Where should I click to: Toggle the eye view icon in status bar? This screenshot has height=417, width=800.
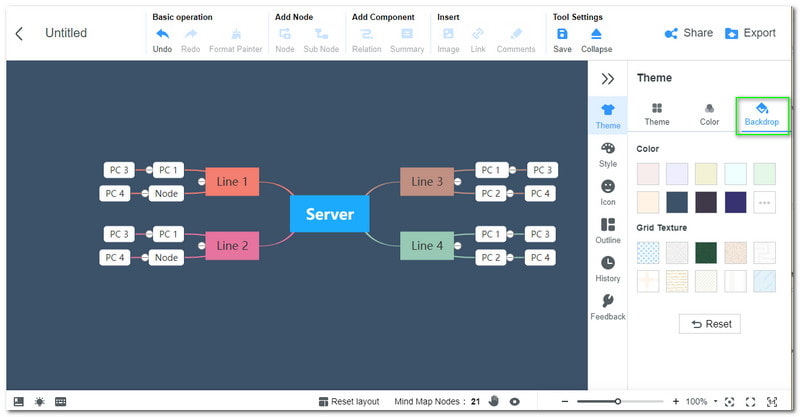pos(515,401)
